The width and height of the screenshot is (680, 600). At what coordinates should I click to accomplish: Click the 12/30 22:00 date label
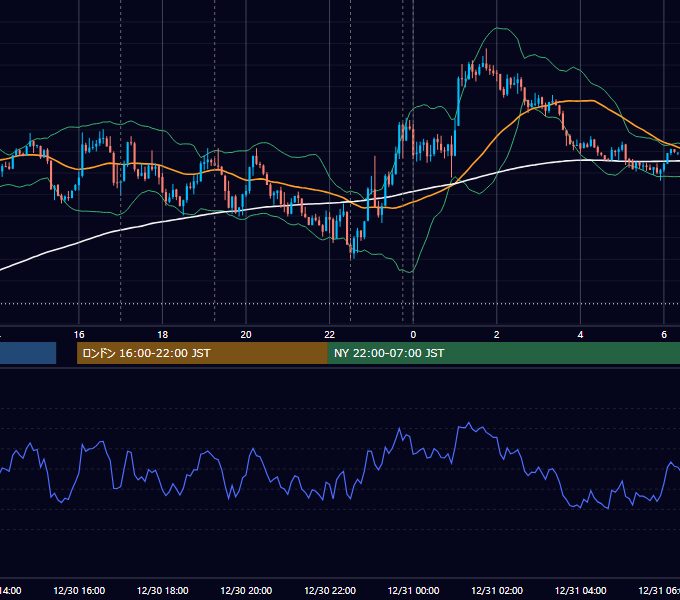coord(330,591)
